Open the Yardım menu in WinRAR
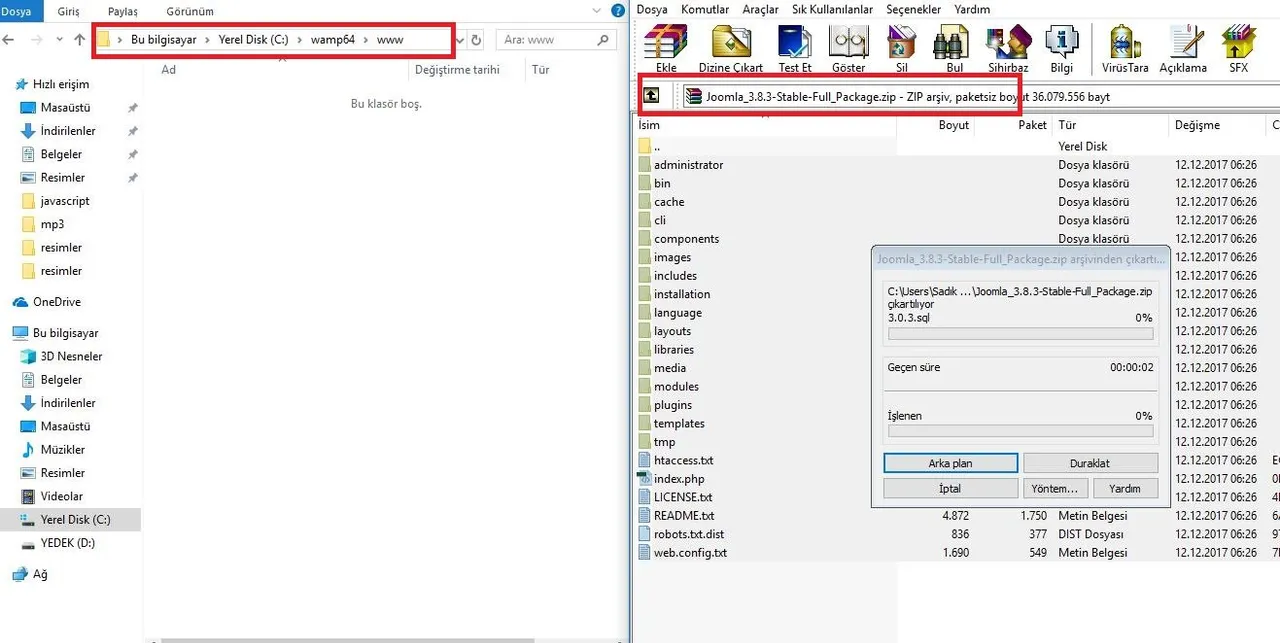1280x643 pixels. click(x=972, y=9)
